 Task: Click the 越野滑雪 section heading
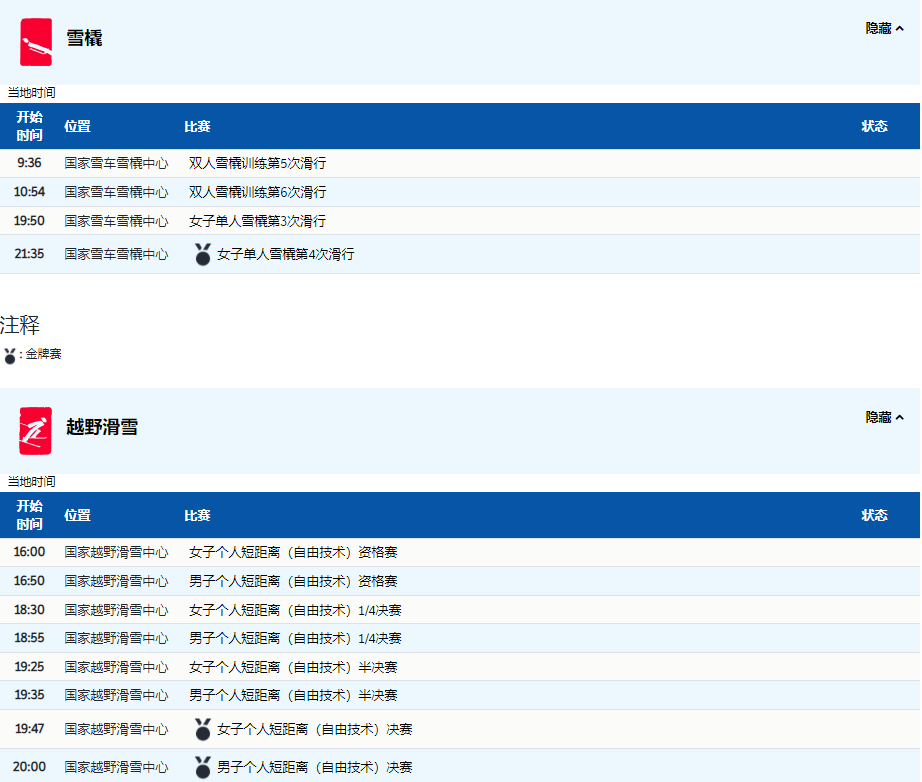click(x=102, y=428)
